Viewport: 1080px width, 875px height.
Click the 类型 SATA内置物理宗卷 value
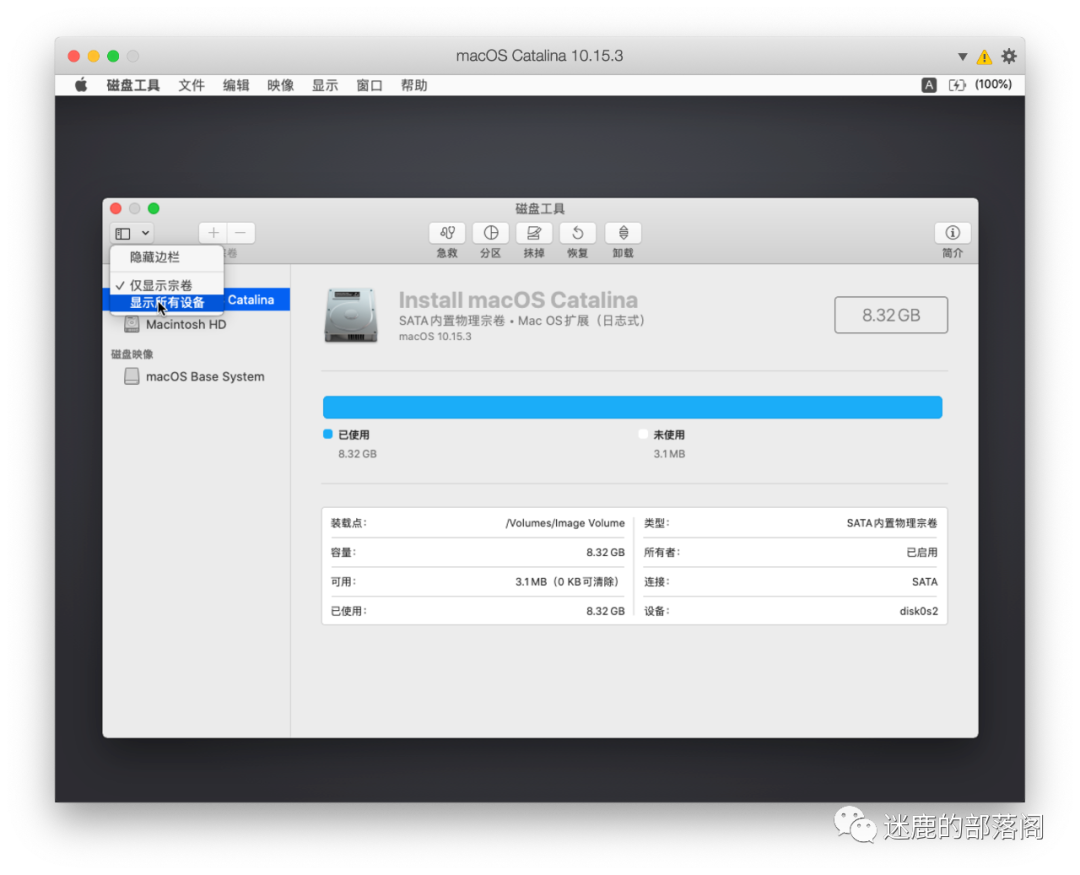pyautogui.click(x=892, y=523)
